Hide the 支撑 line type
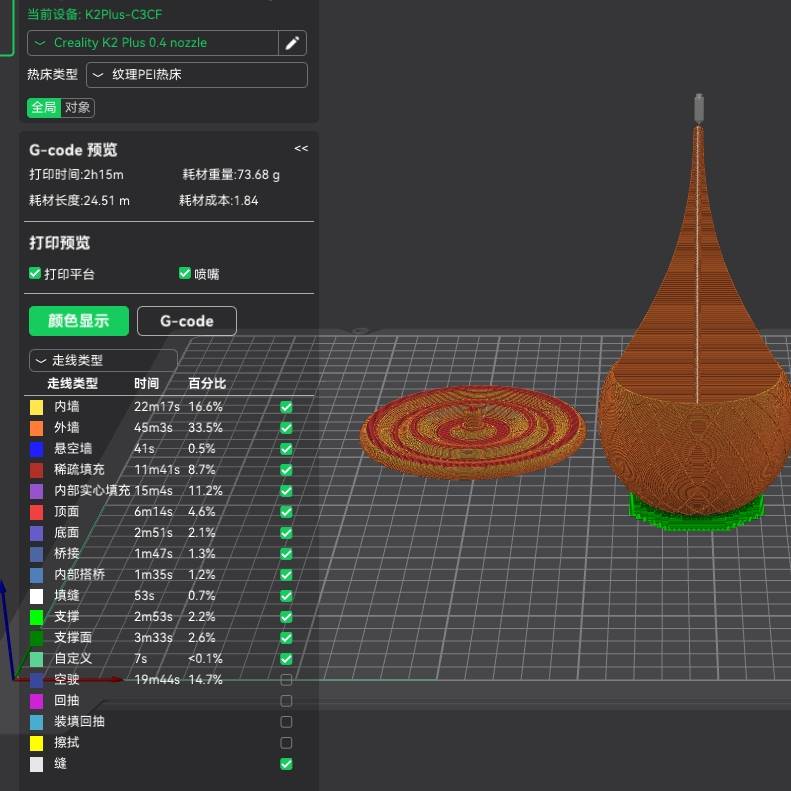Image resolution: width=791 pixels, height=791 pixels. pos(286,617)
